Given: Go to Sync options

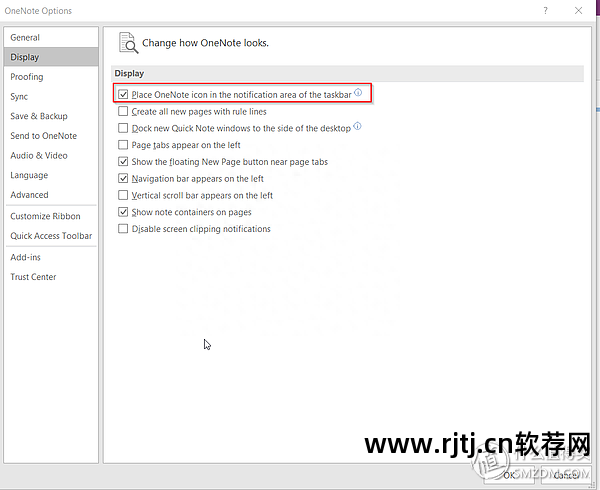Looking at the screenshot, I should pos(51,96).
